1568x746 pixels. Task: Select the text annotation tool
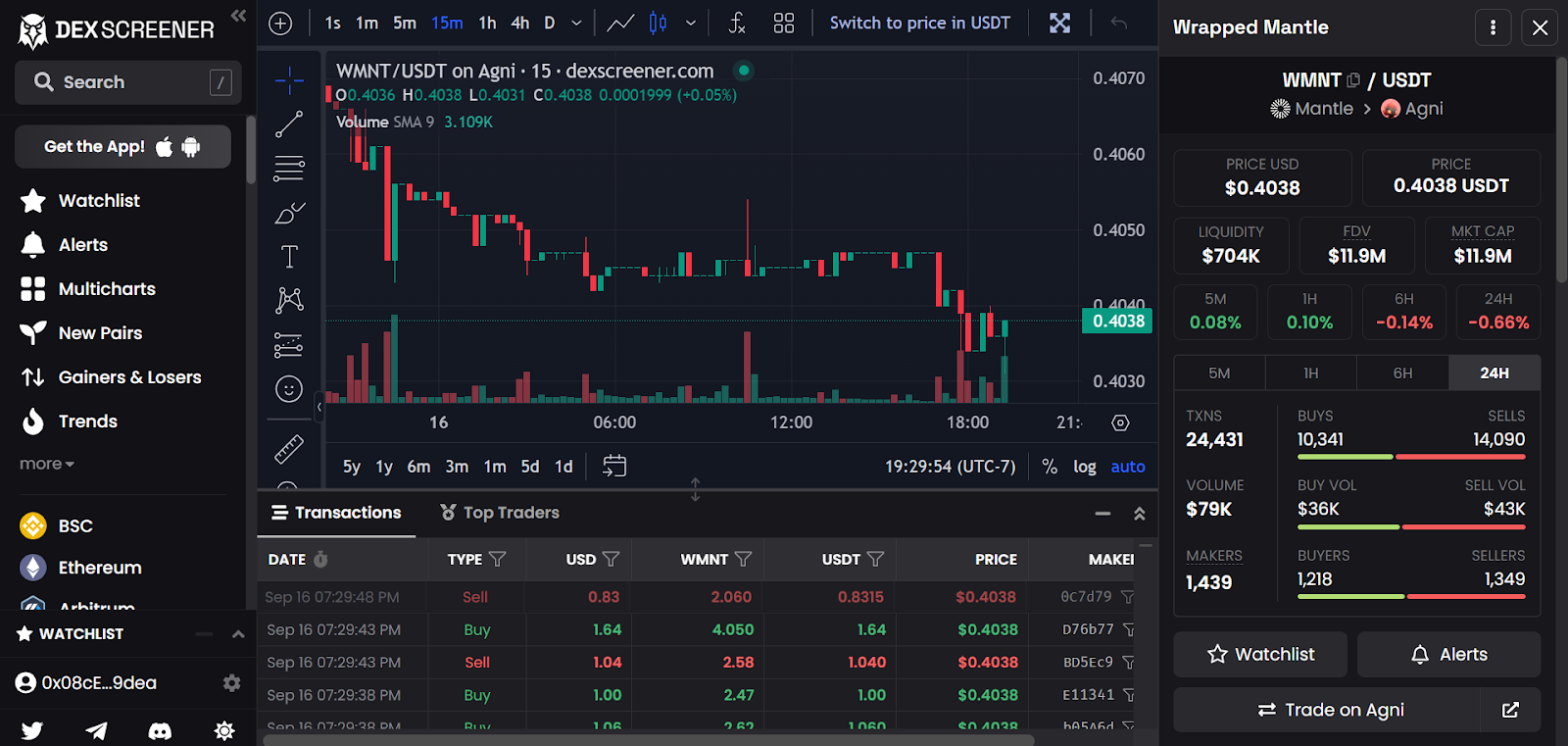[289, 257]
